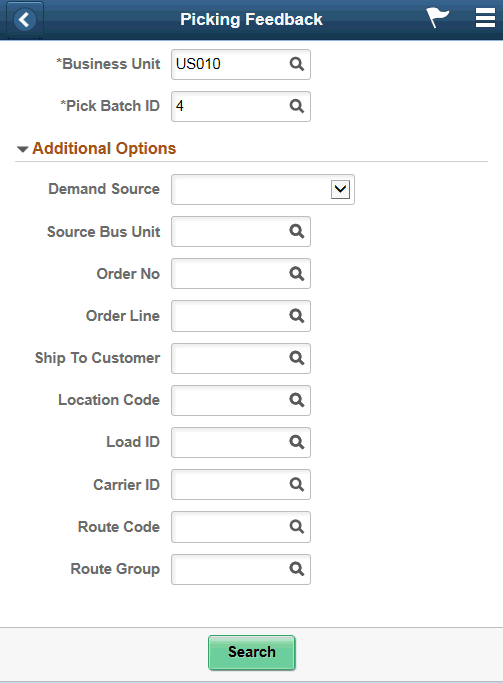This screenshot has height=683, width=503.
Task: Look up Order Line values
Action: (x=297, y=315)
